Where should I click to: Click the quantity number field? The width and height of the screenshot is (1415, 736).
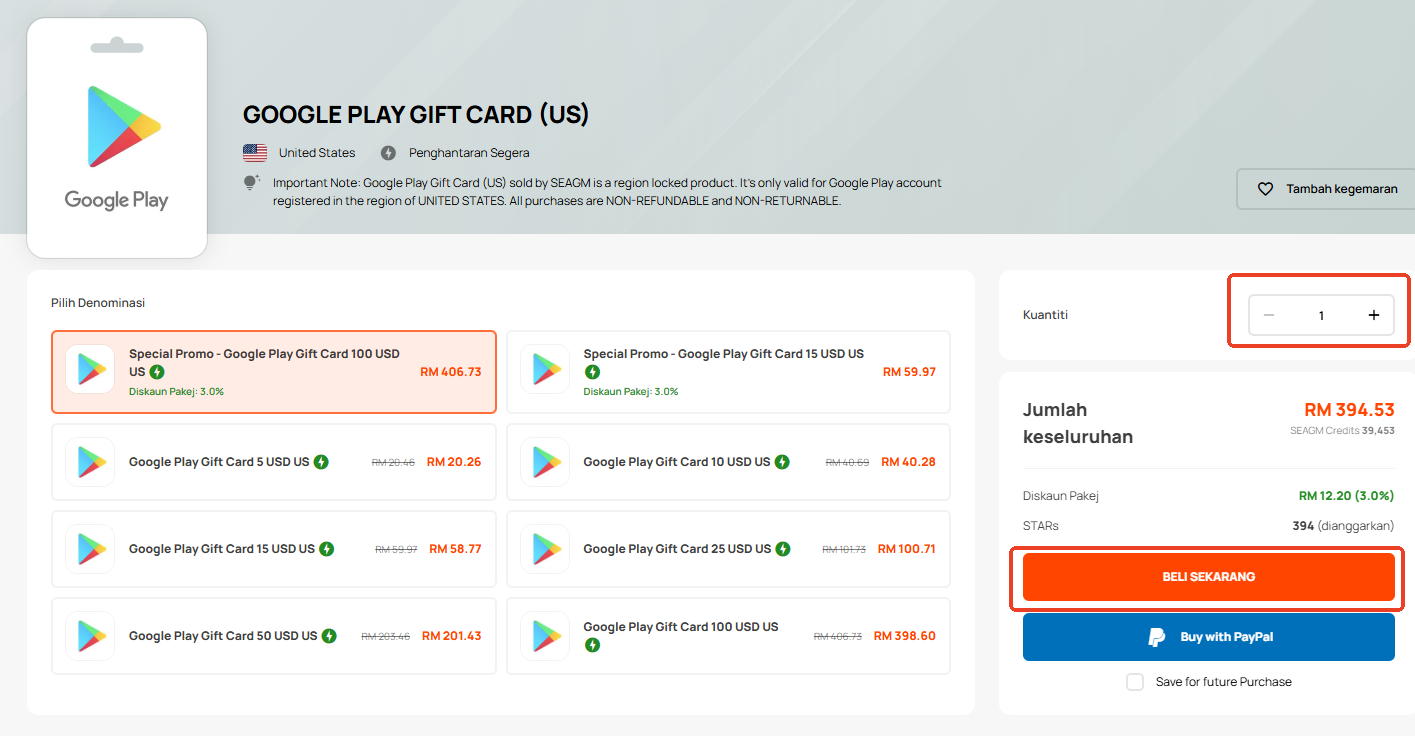(x=1321, y=315)
